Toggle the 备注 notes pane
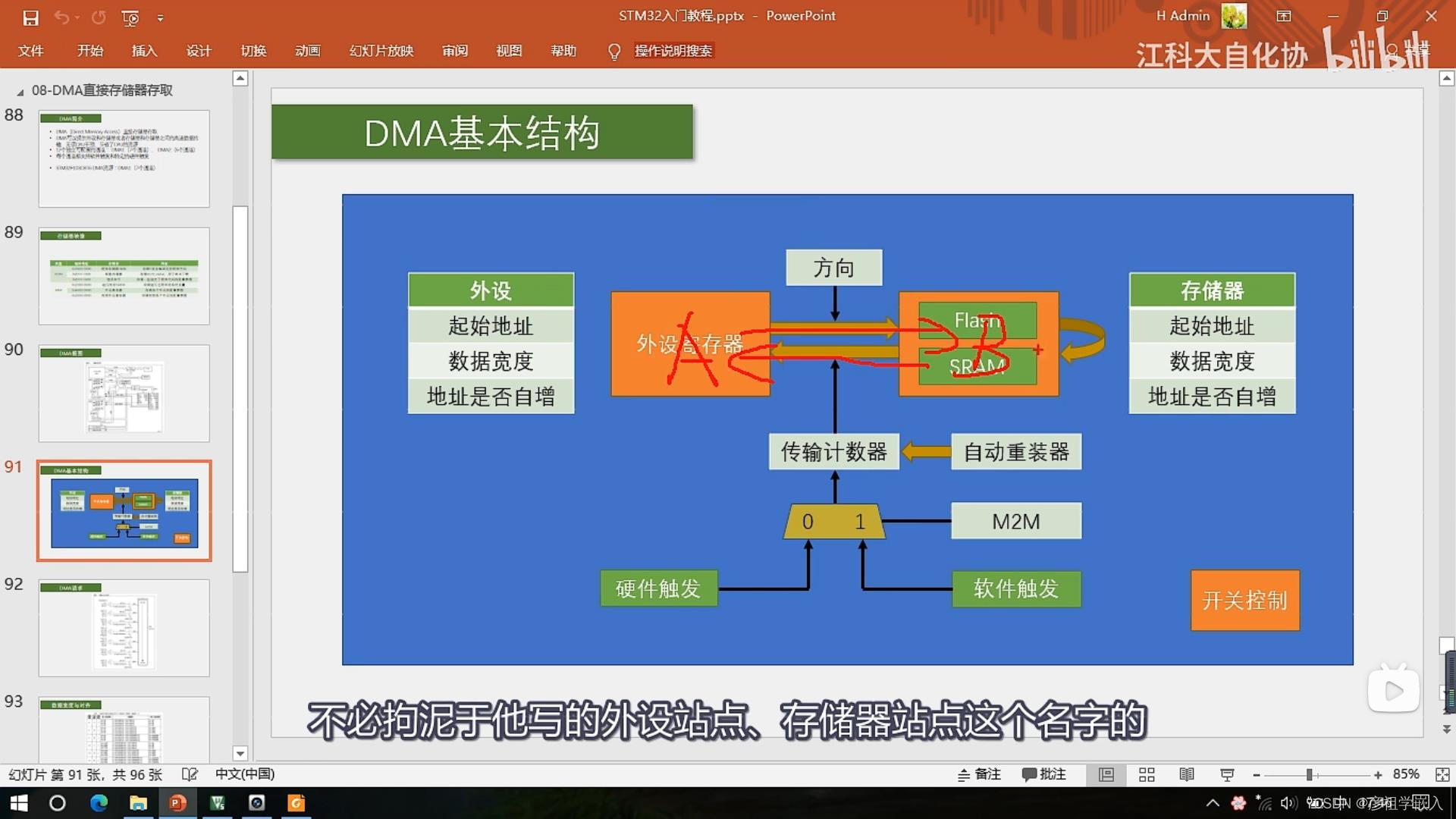This screenshot has height=819, width=1456. click(979, 774)
